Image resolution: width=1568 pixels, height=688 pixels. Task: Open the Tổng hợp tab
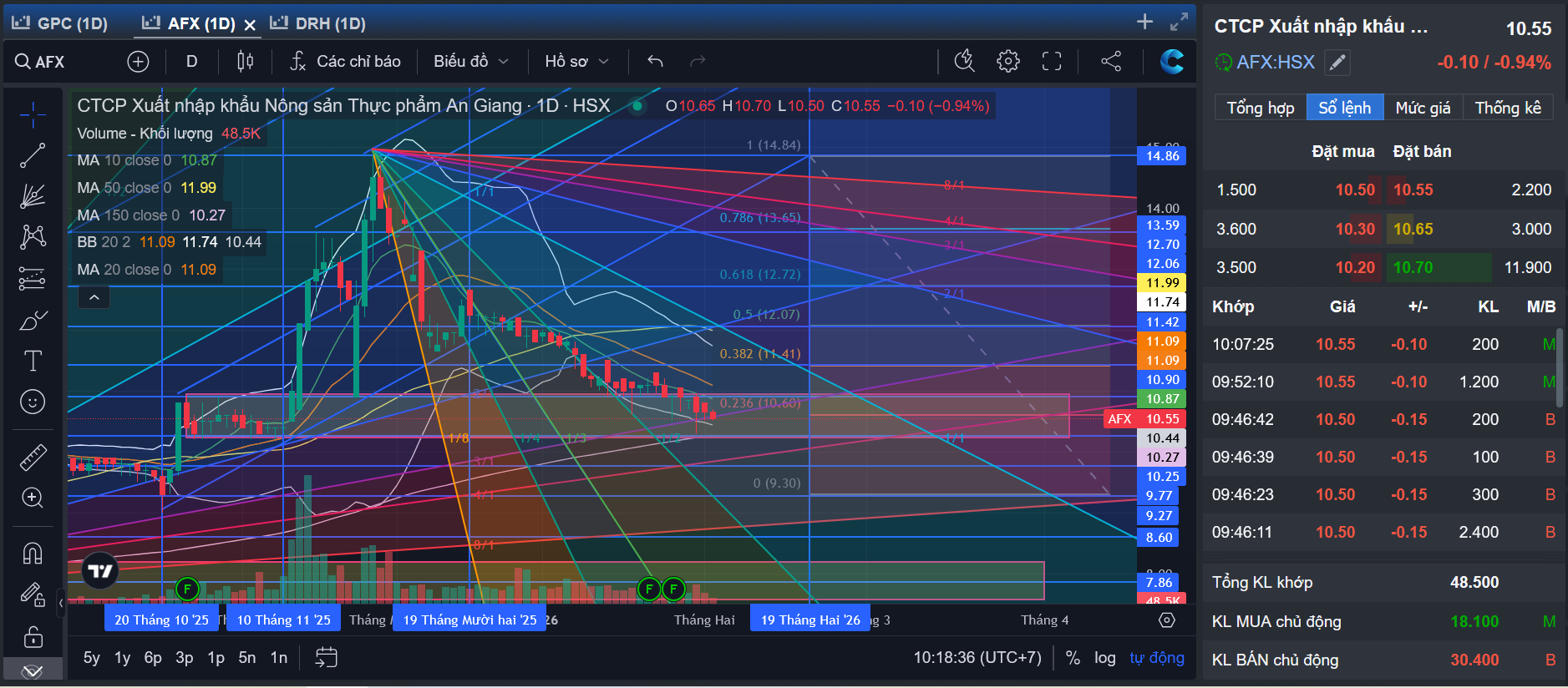(x=1260, y=108)
